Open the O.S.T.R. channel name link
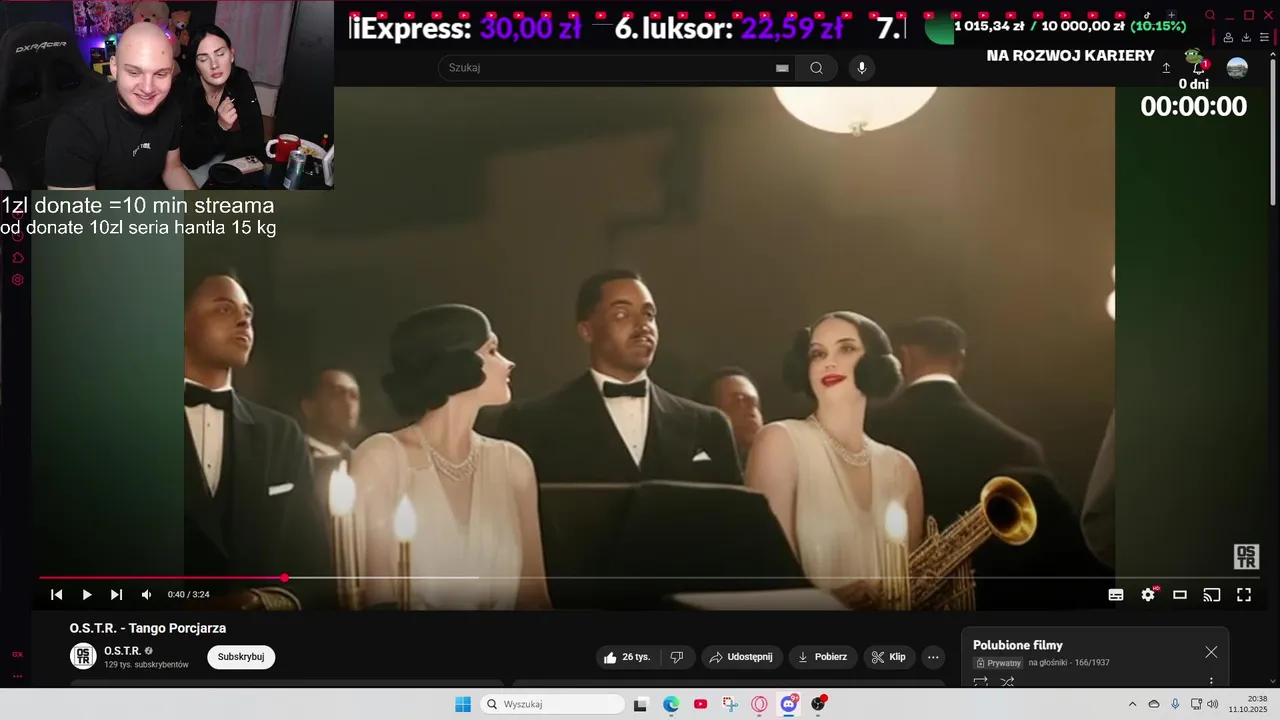Screen dimensions: 1280x720 coord(122,651)
